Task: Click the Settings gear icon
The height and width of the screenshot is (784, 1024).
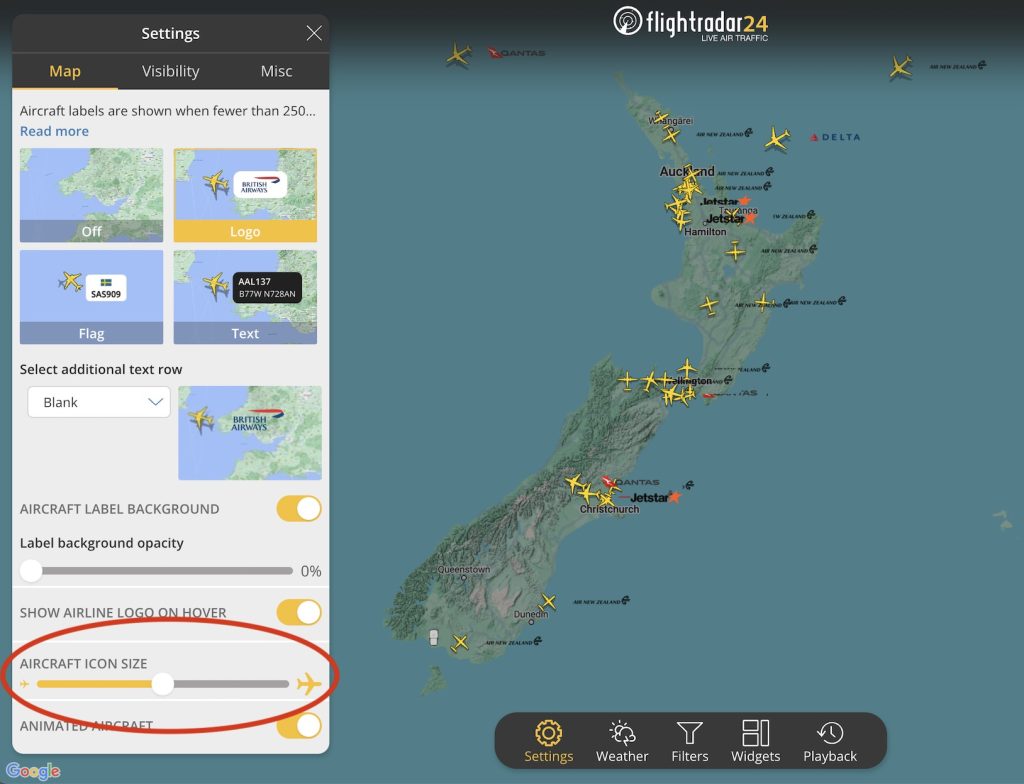Action: pyautogui.click(x=549, y=733)
